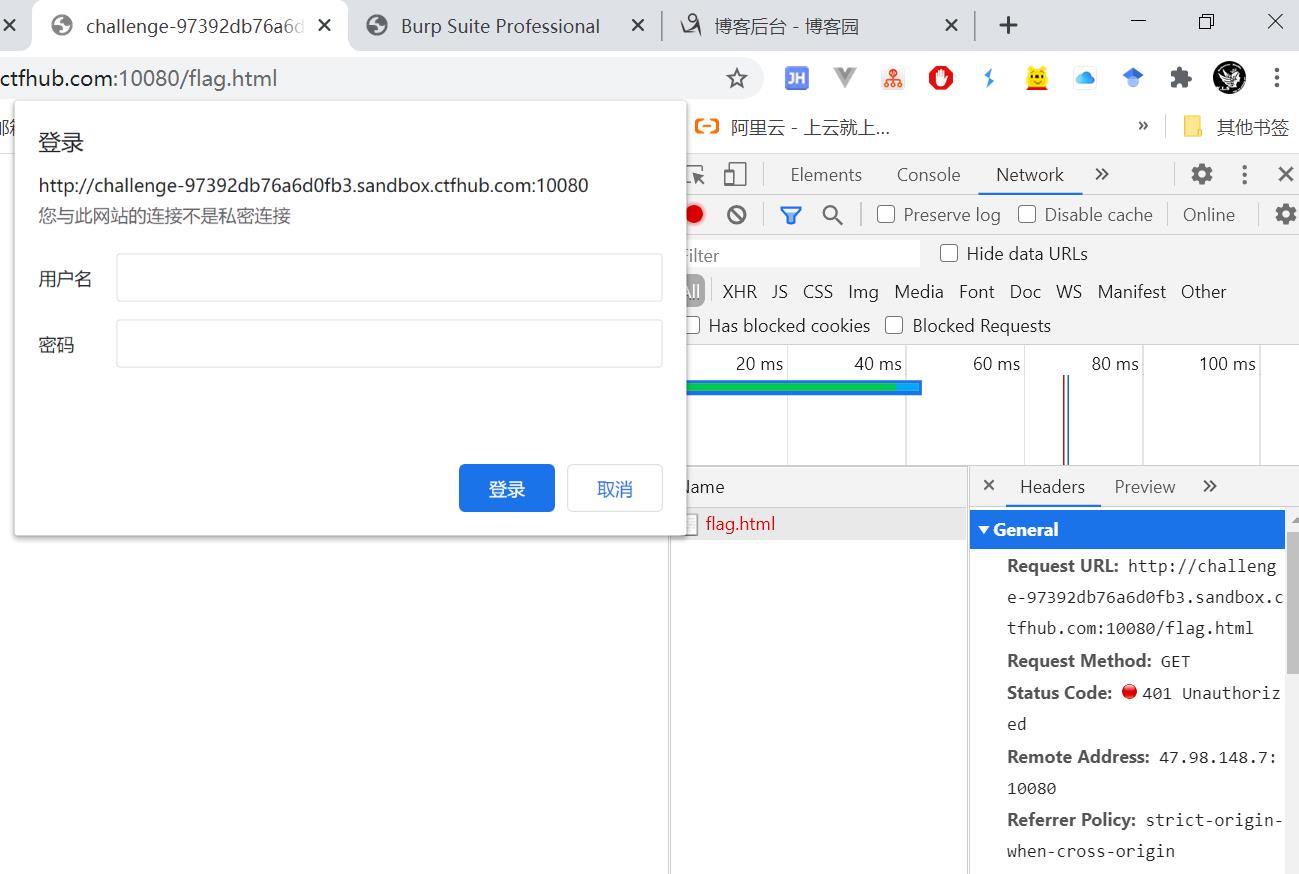This screenshot has height=874, width=1299.
Task: Toggle the network filter funnel
Action: click(791, 214)
